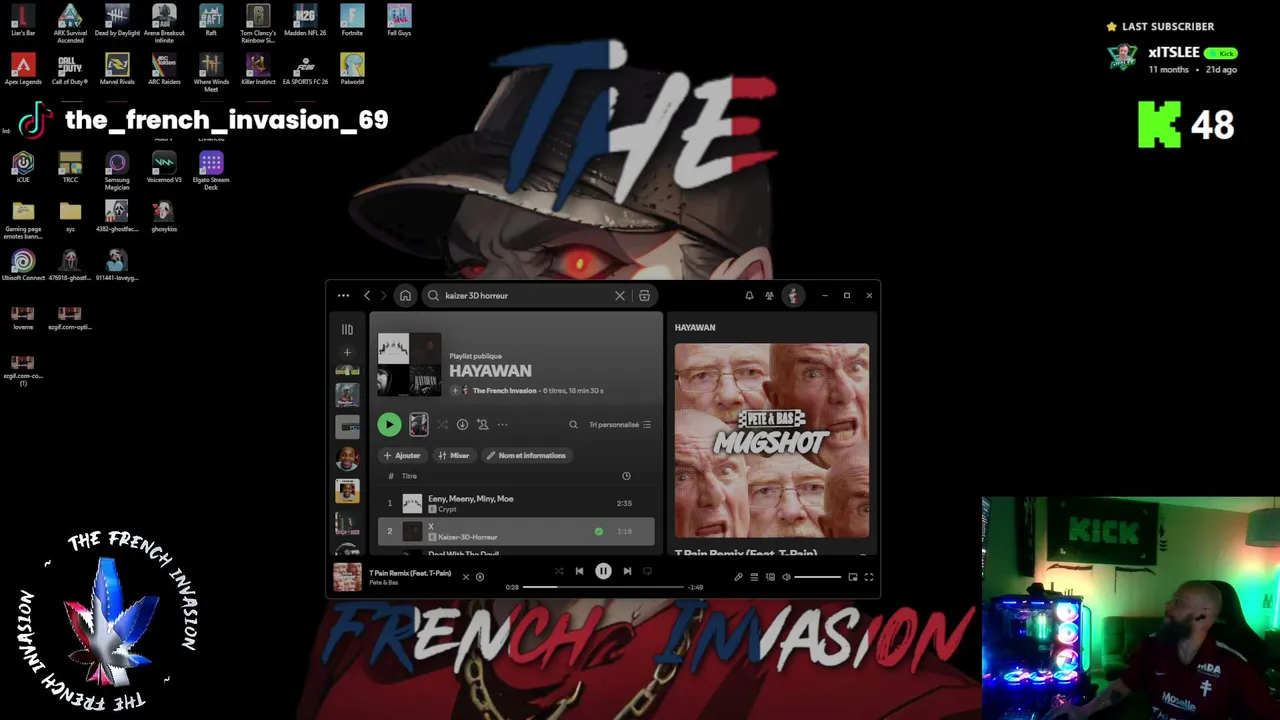Select the xyz folder on the desktop
1280x720 pixels.
[x=70, y=216]
